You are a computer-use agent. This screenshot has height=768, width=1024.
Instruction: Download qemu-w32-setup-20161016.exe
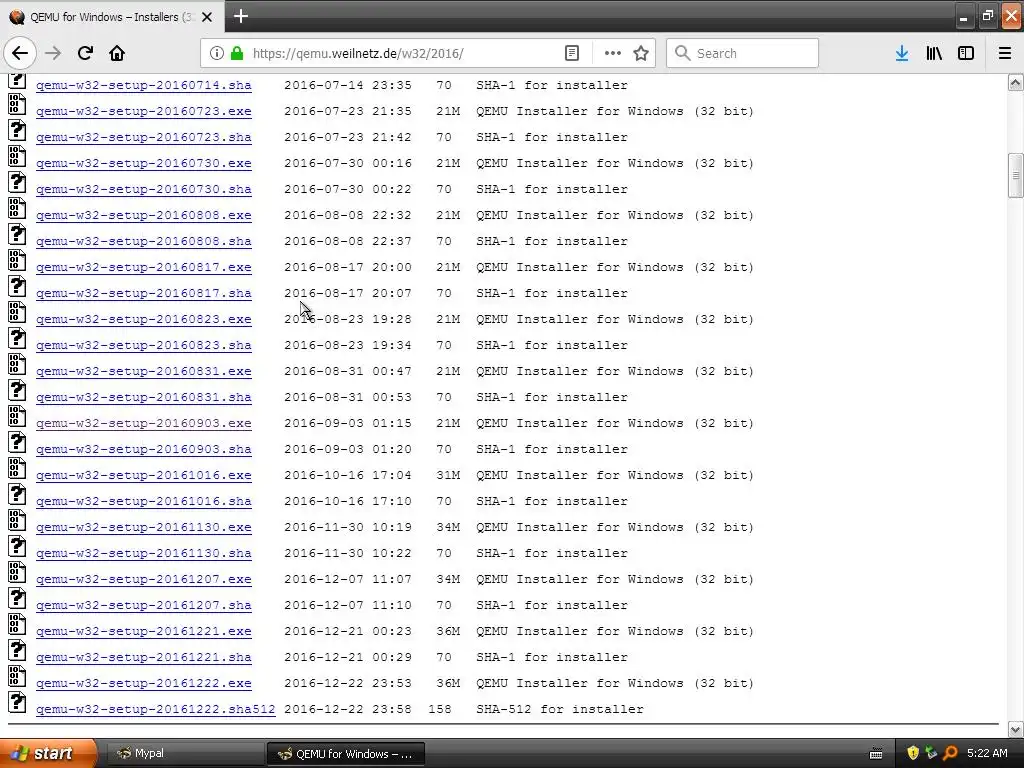144,475
